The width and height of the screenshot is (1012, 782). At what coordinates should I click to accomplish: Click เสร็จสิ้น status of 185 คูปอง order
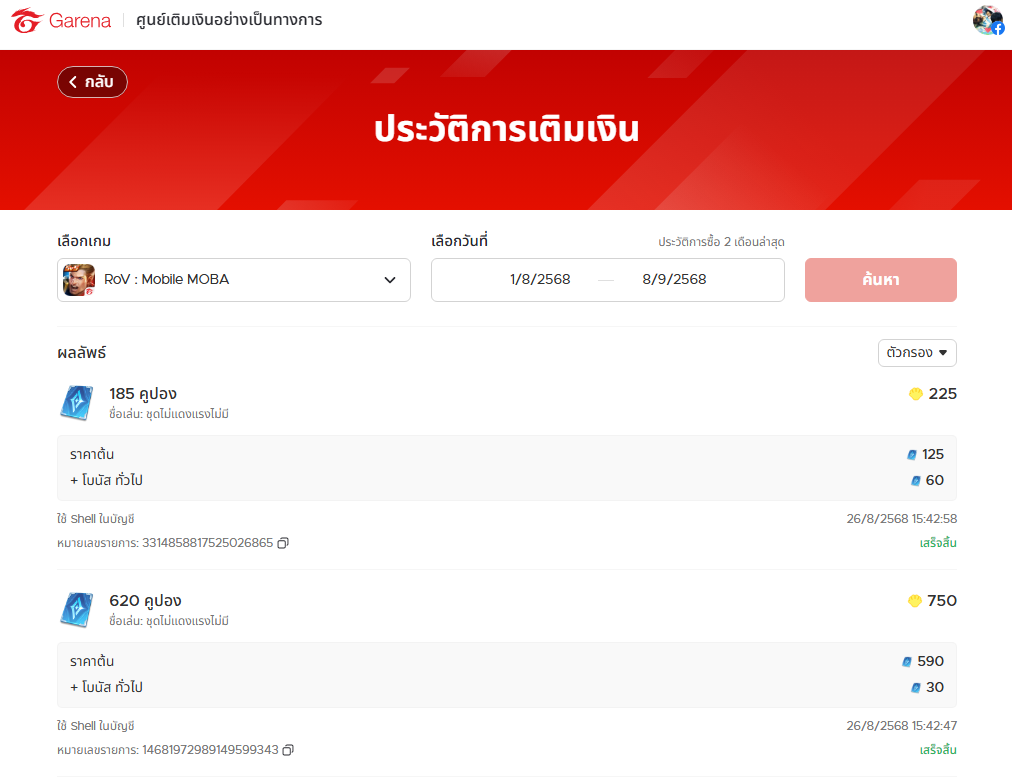tap(938, 543)
